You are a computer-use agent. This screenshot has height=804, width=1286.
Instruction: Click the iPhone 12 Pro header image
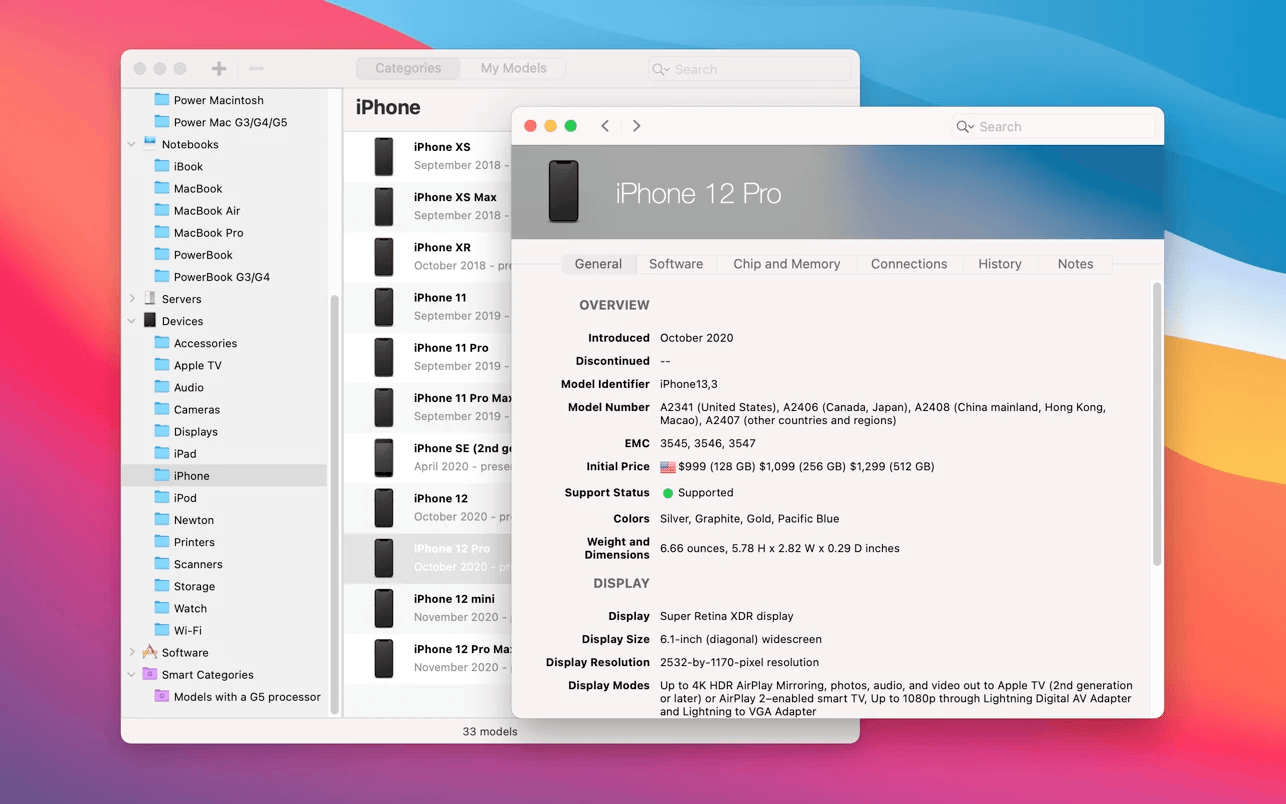click(564, 192)
